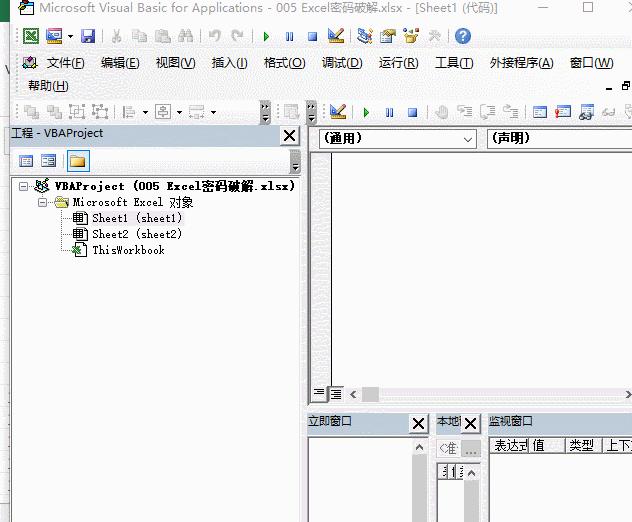Select ThisWorkbook in project tree
Image resolution: width=632 pixels, height=522 pixels.
pos(129,250)
